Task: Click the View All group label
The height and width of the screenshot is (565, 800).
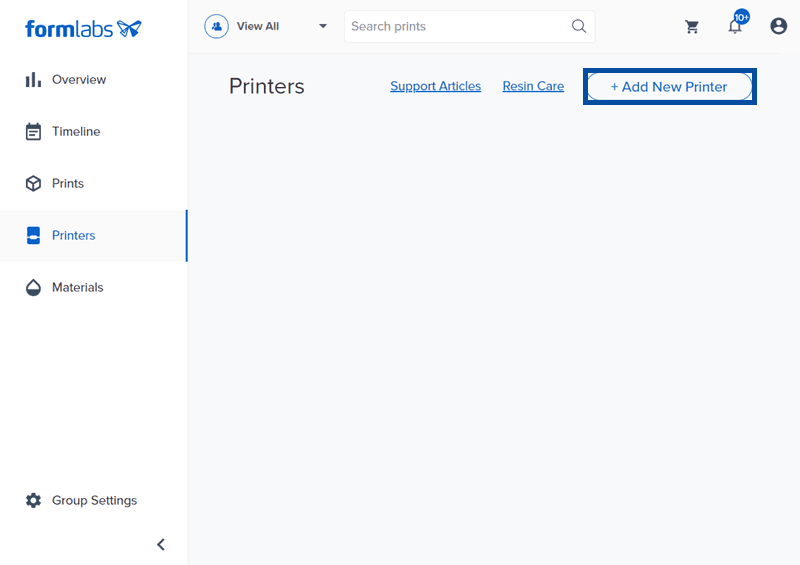Action: [x=258, y=27]
